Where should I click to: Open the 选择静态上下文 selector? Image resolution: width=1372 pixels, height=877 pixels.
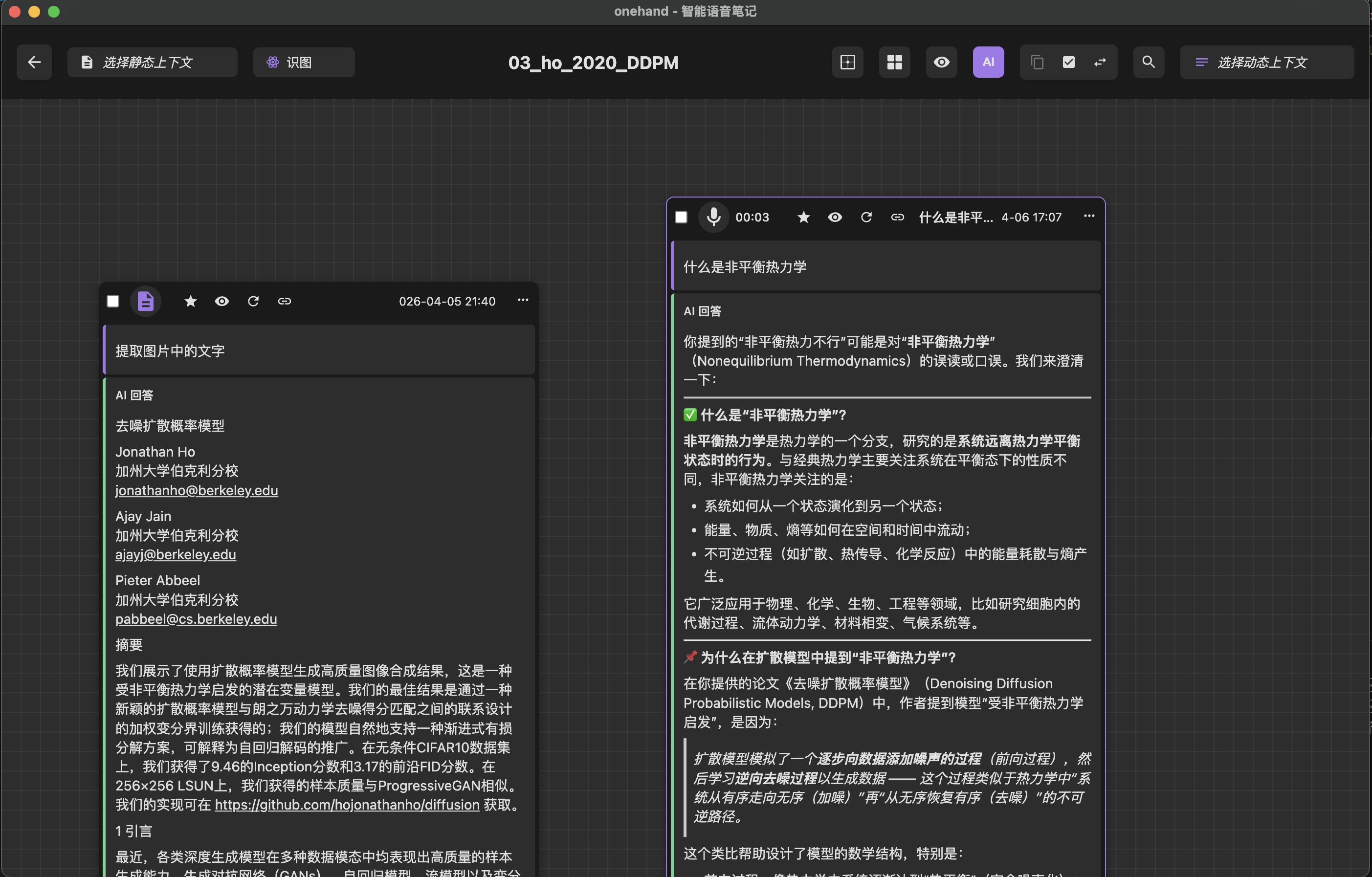[x=152, y=62]
